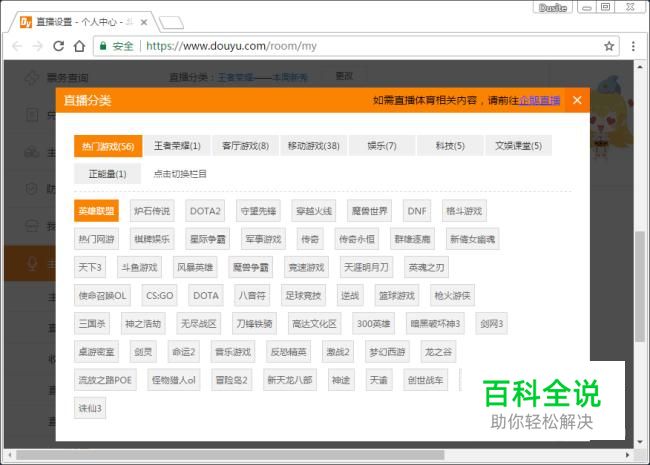This screenshot has width=650, height=465.
Task: Switch to 热门游戏(56) tab
Action: pyautogui.click(x=108, y=146)
